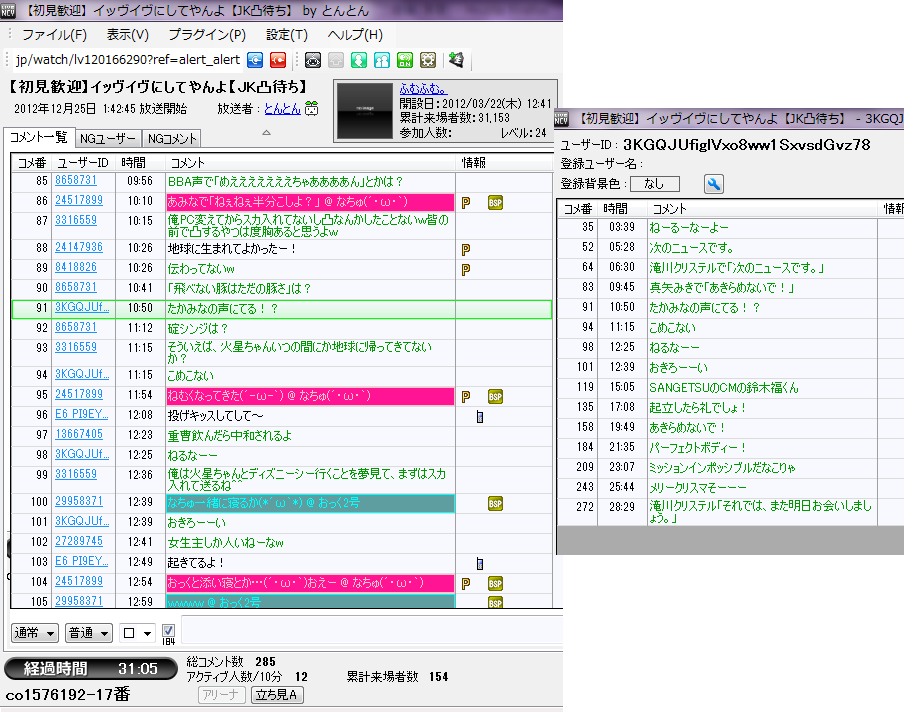This screenshot has width=904, height=712.
Task: Click the BSP icon on comment 86
Action: [495, 202]
